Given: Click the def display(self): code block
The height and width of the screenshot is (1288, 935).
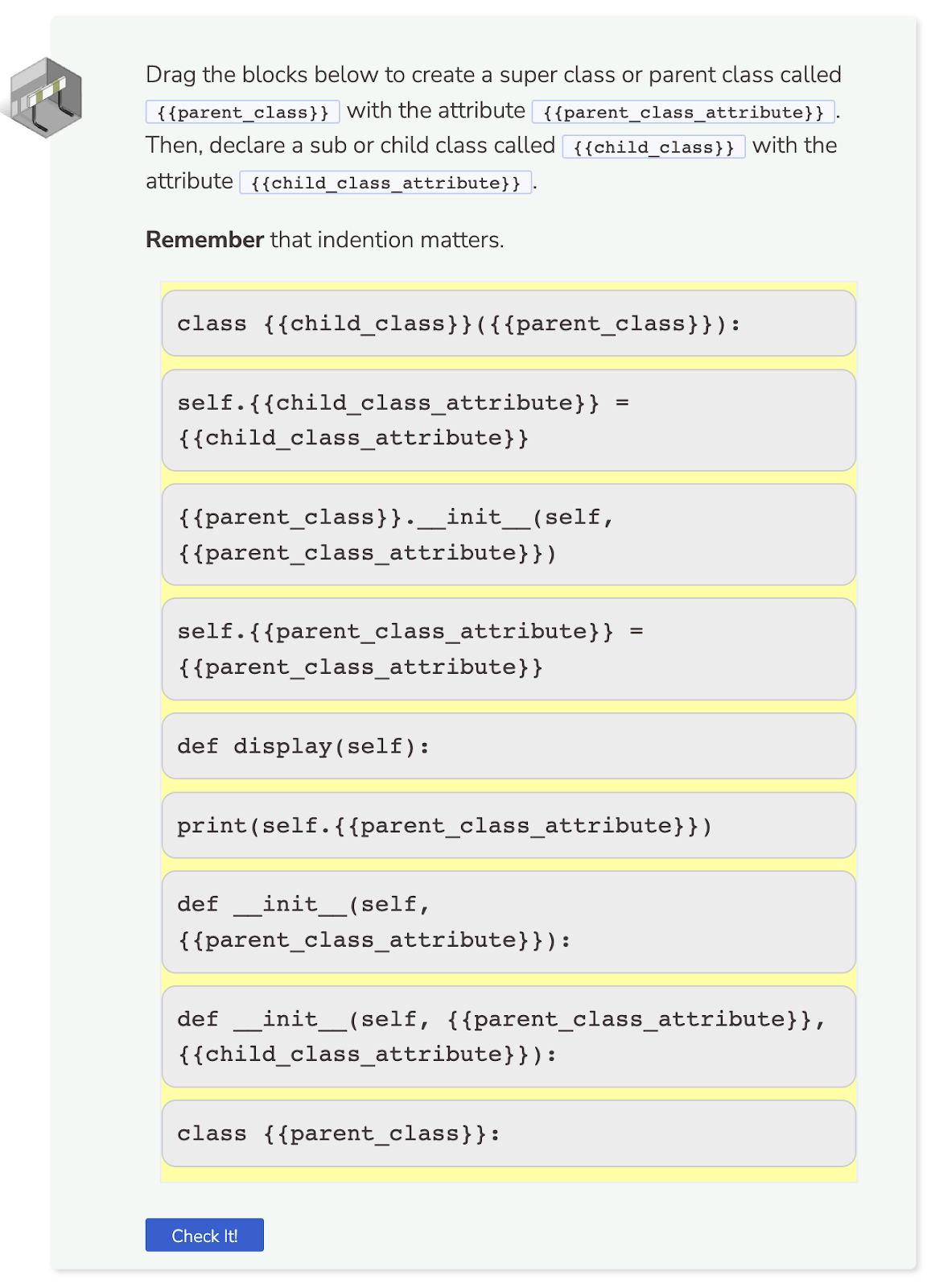Looking at the screenshot, I should 509,745.
